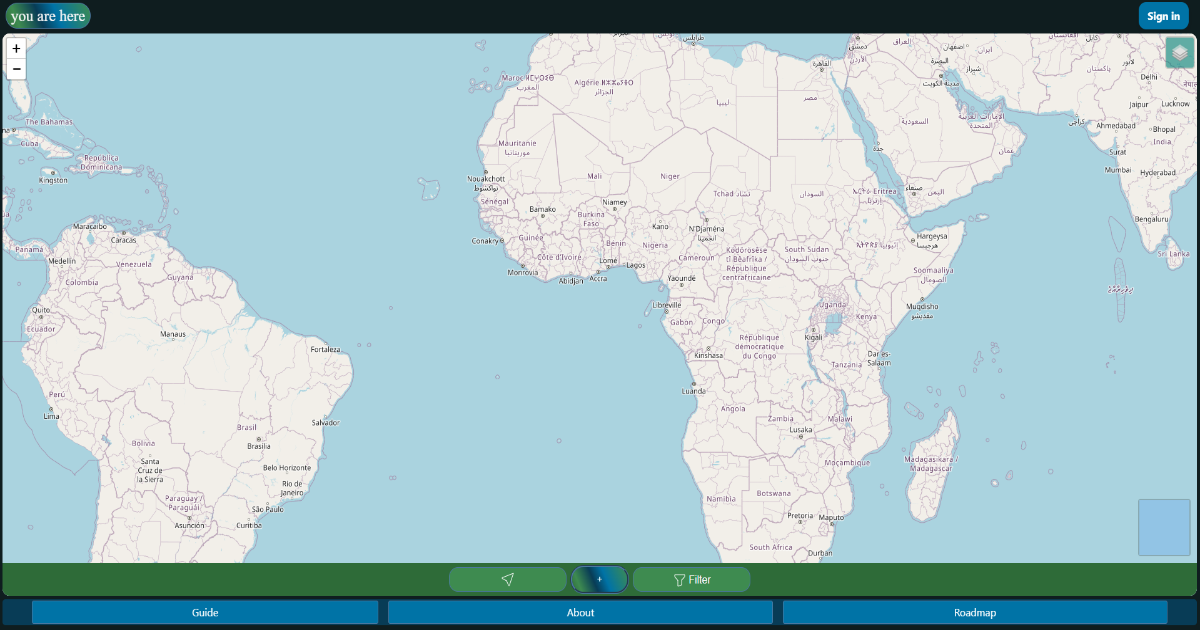Click the Maputo city label

832,517
